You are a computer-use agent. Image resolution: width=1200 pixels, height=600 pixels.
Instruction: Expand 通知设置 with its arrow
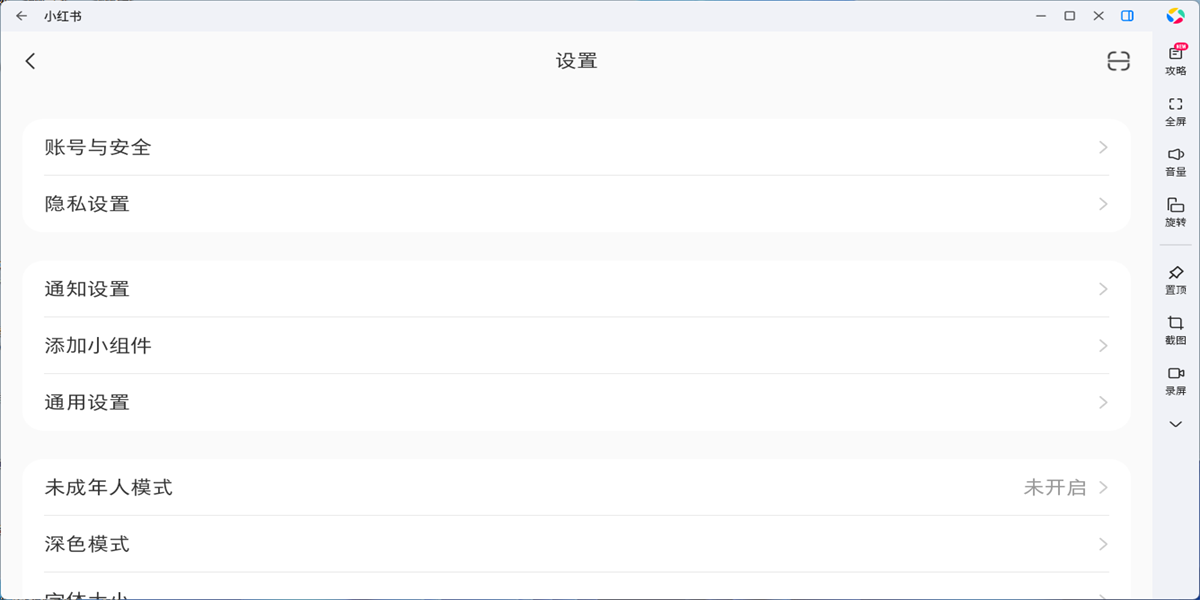(x=1102, y=289)
